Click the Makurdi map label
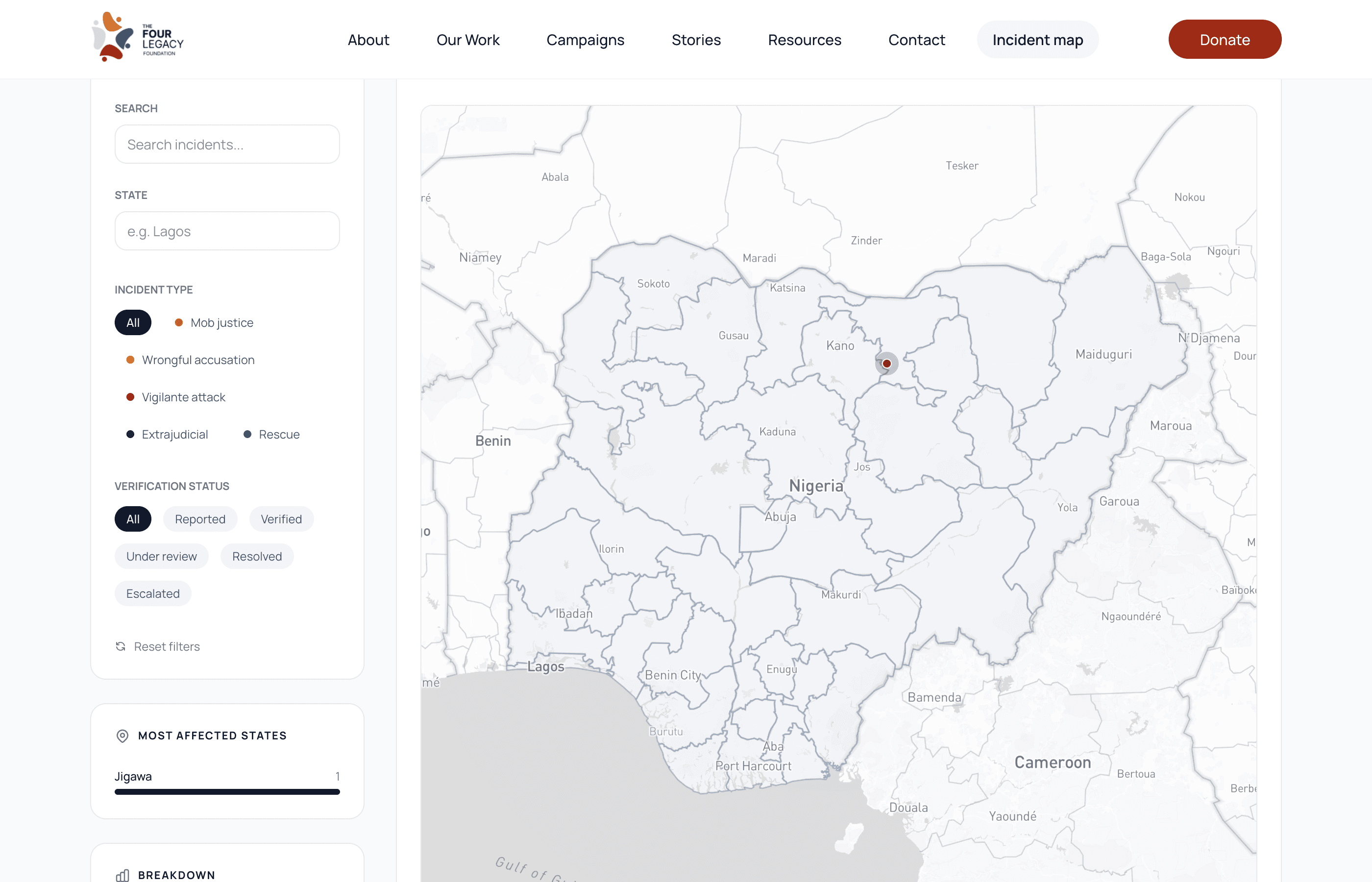The image size is (1372, 882). 841,595
